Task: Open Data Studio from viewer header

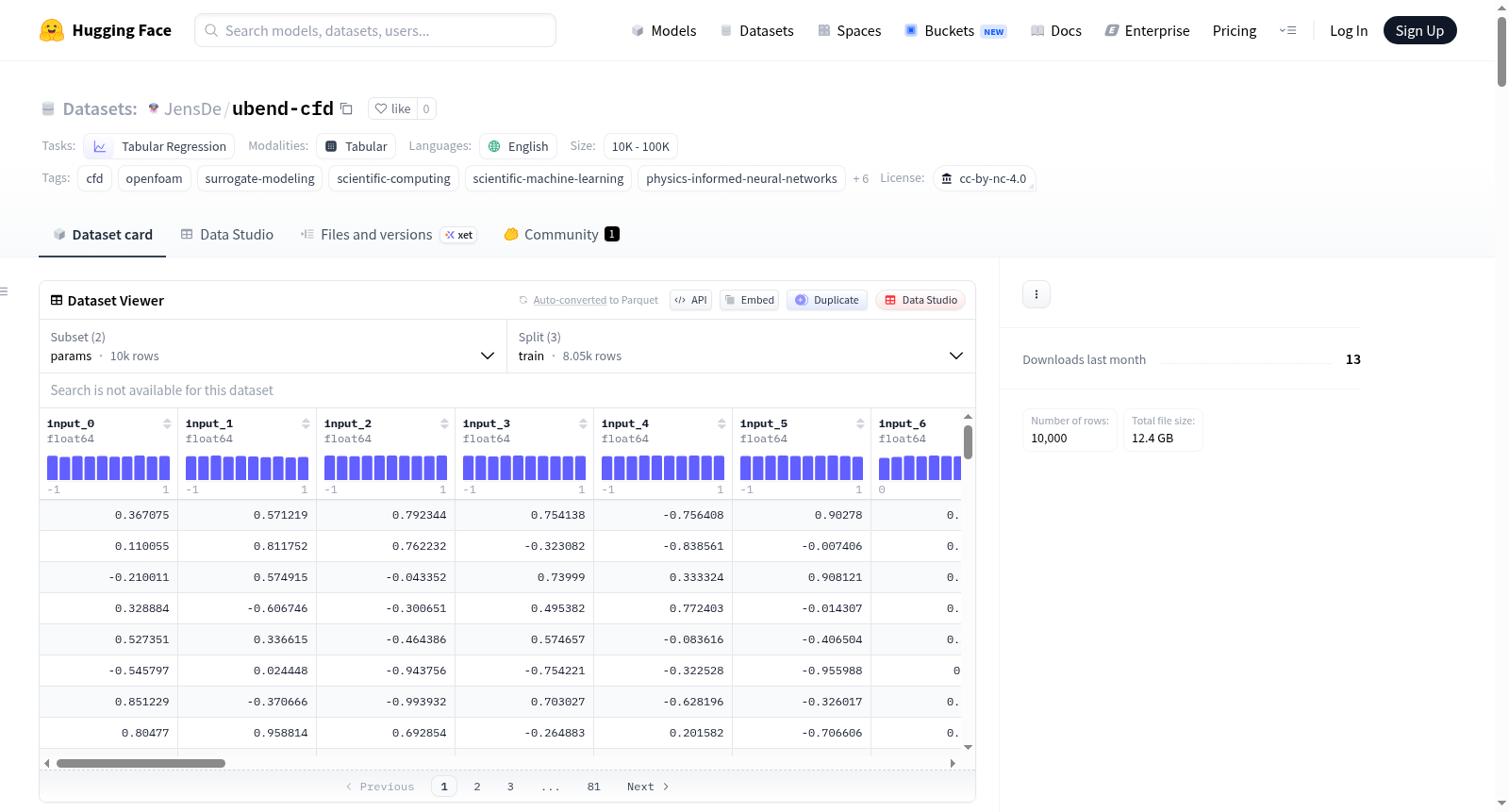Action: point(920,300)
